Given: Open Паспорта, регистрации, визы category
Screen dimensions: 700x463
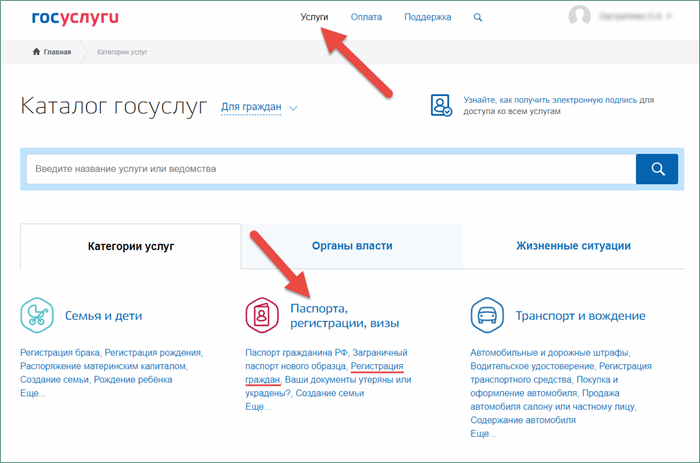Looking at the screenshot, I should (x=345, y=316).
